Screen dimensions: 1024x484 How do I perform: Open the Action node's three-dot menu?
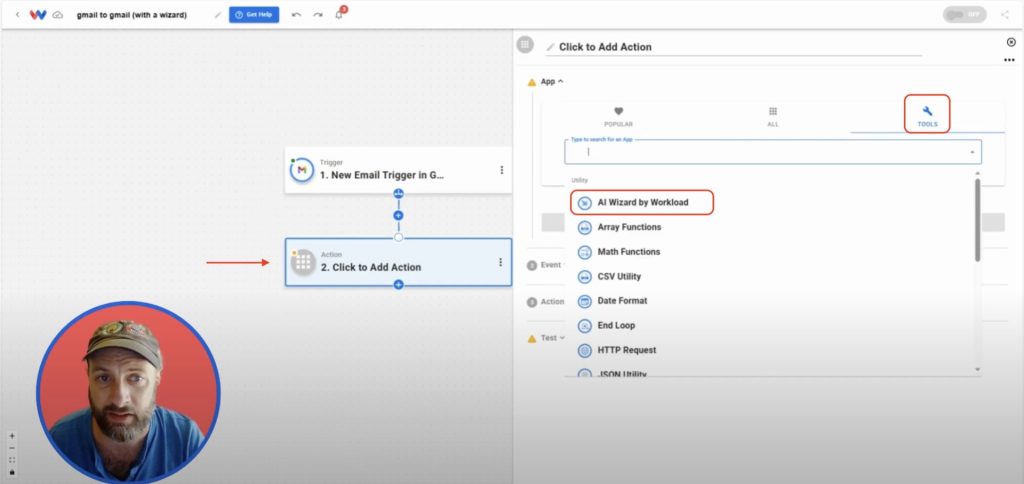tap(500, 262)
